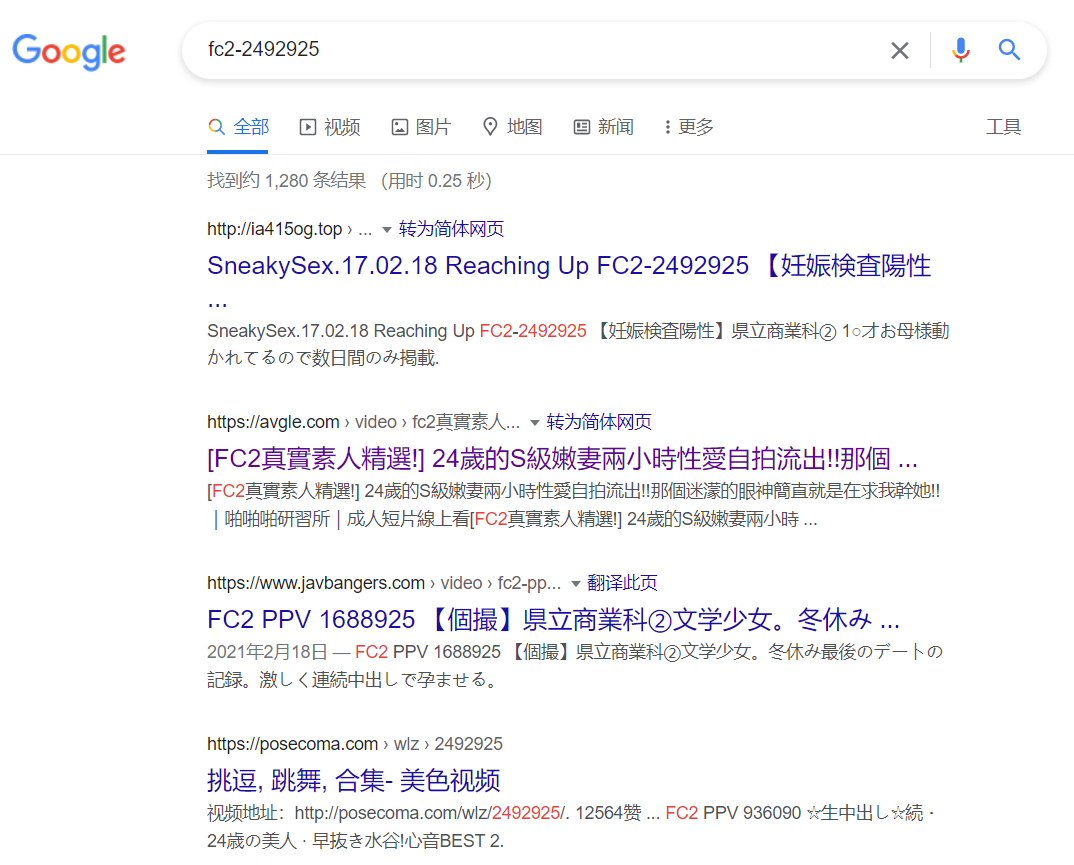Click 转为简体网页 beside ia415og.top result
The height and width of the screenshot is (865, 1074).
point(451,229)
